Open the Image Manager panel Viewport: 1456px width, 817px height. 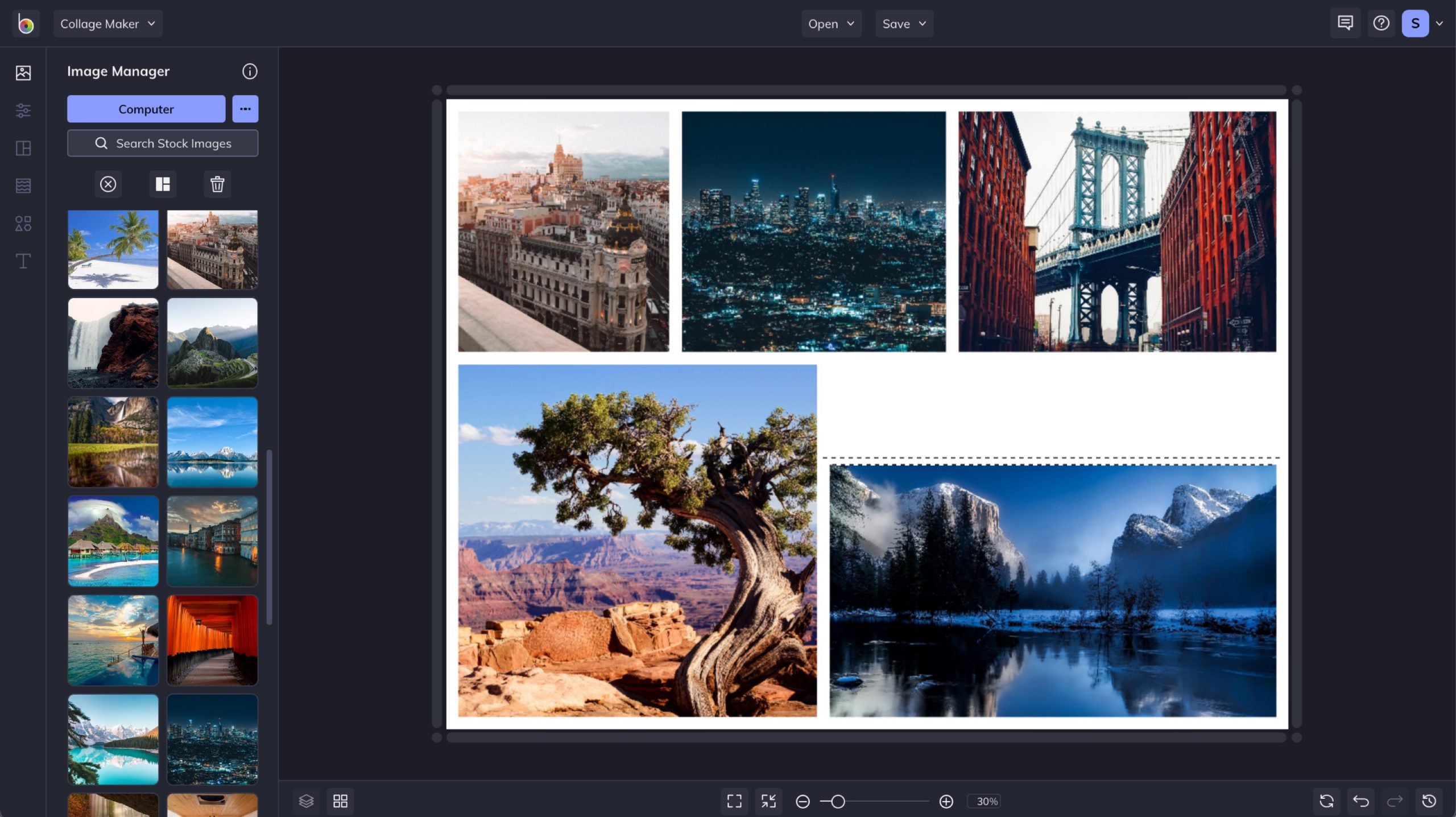(23, 73)
